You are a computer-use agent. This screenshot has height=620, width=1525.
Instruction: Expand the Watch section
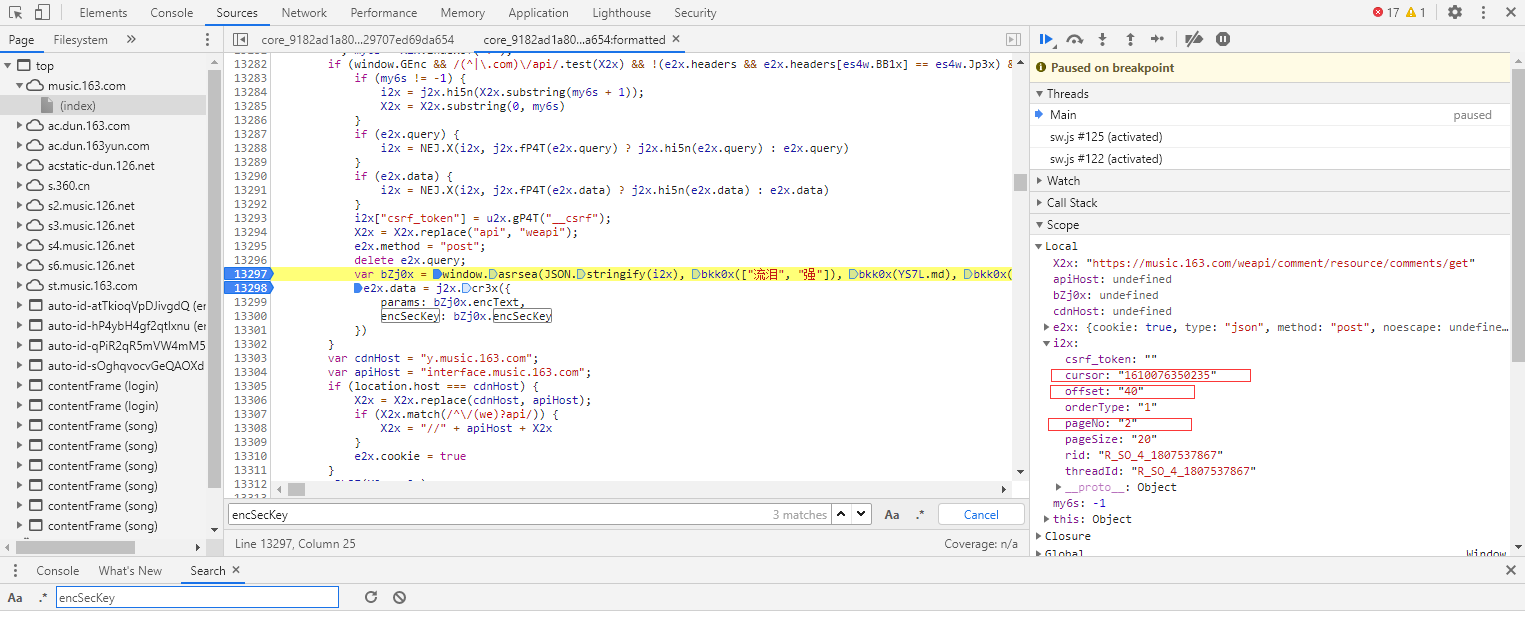pyautogui.click(x=1063, y=181)
